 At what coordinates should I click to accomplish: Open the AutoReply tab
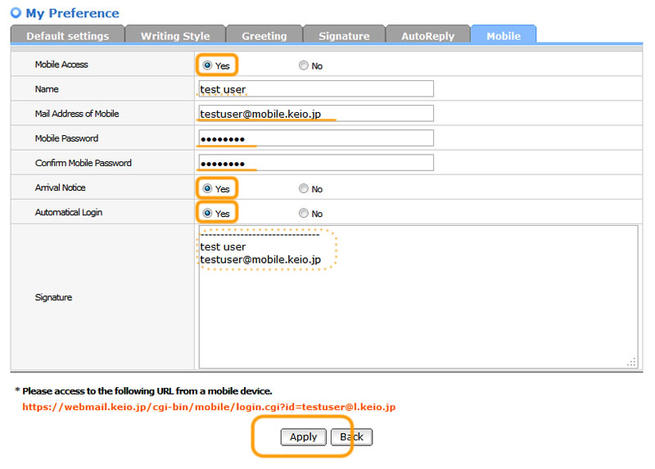[x=426, y=36]
